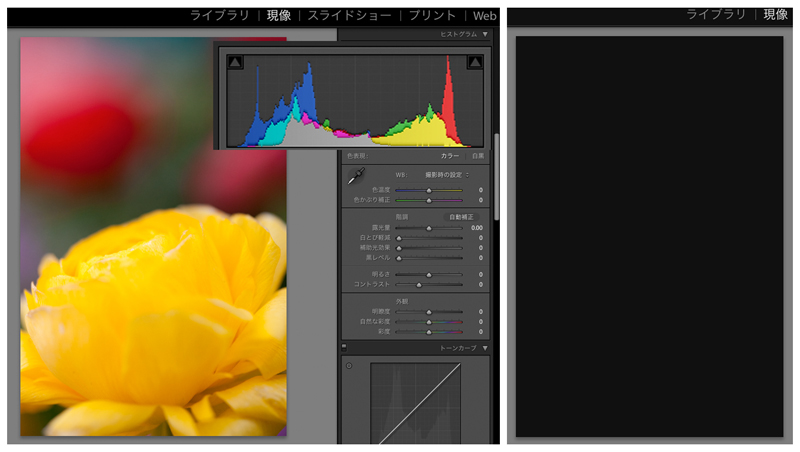Click the 黒レベル slider handle
The height and width of the screenshot is (452, 800).
tap(399, 258)
